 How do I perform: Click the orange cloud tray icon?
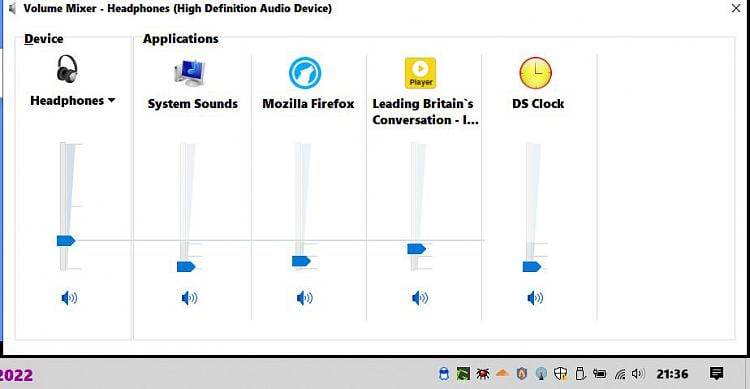click(502, 373)
